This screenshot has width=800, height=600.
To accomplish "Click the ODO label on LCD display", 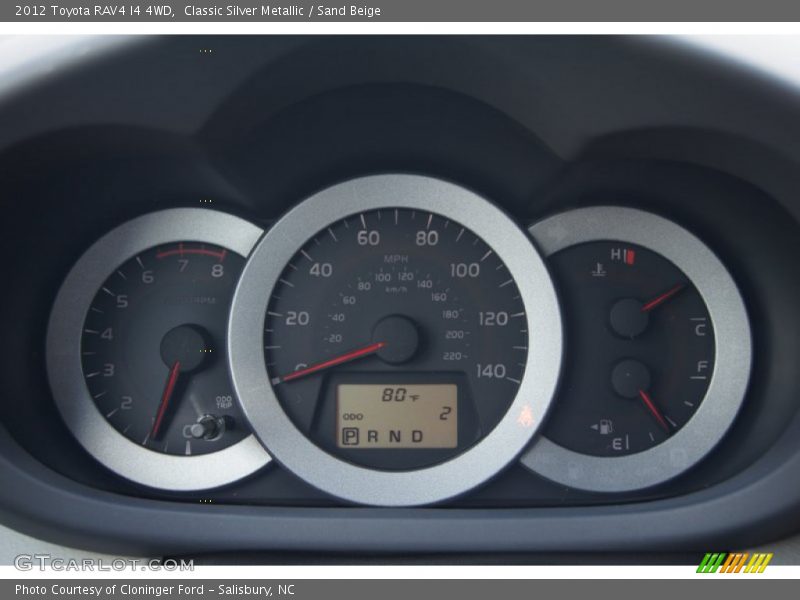I will [x=353, y=417].
